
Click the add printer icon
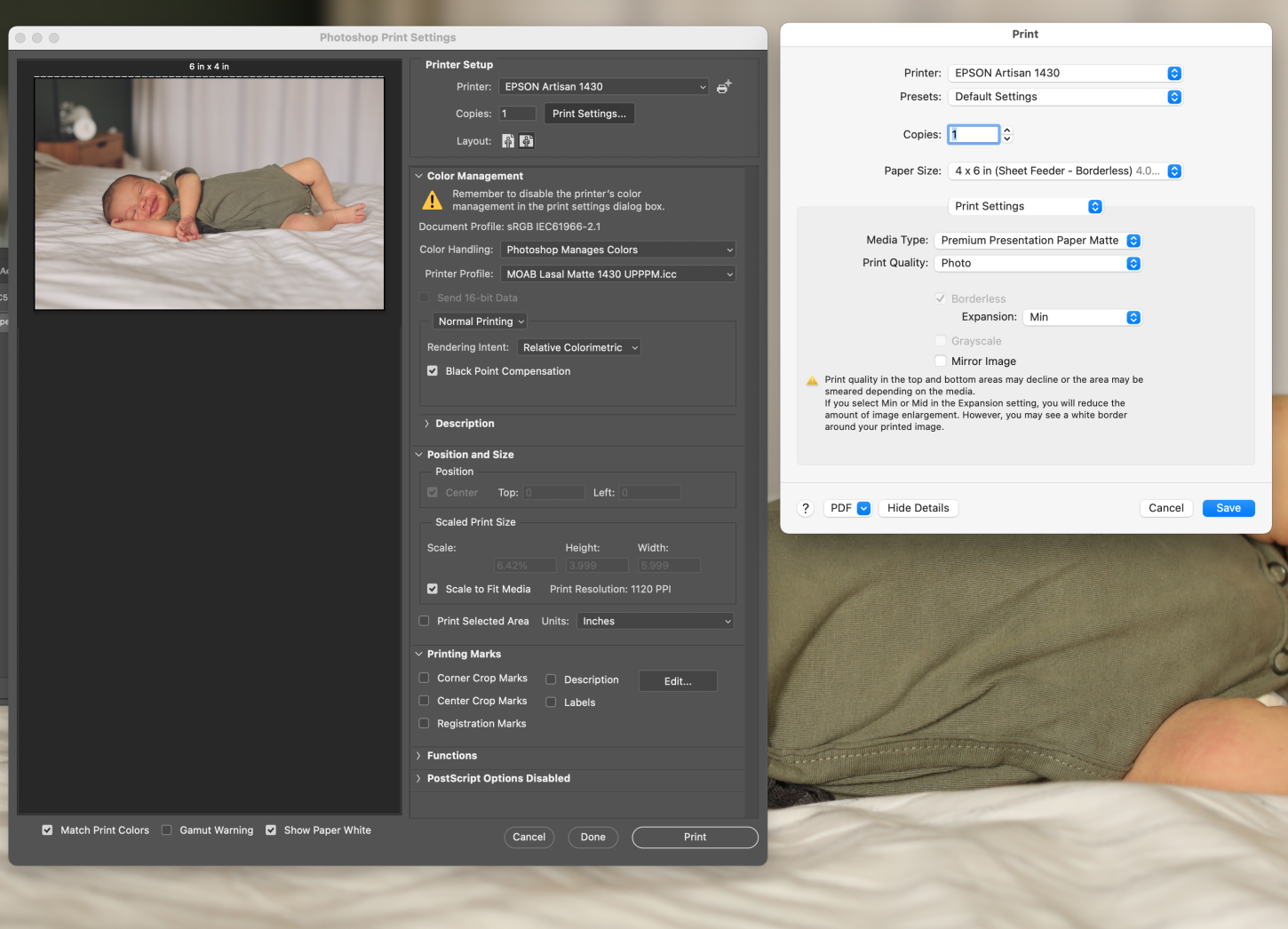pos(724,87)
